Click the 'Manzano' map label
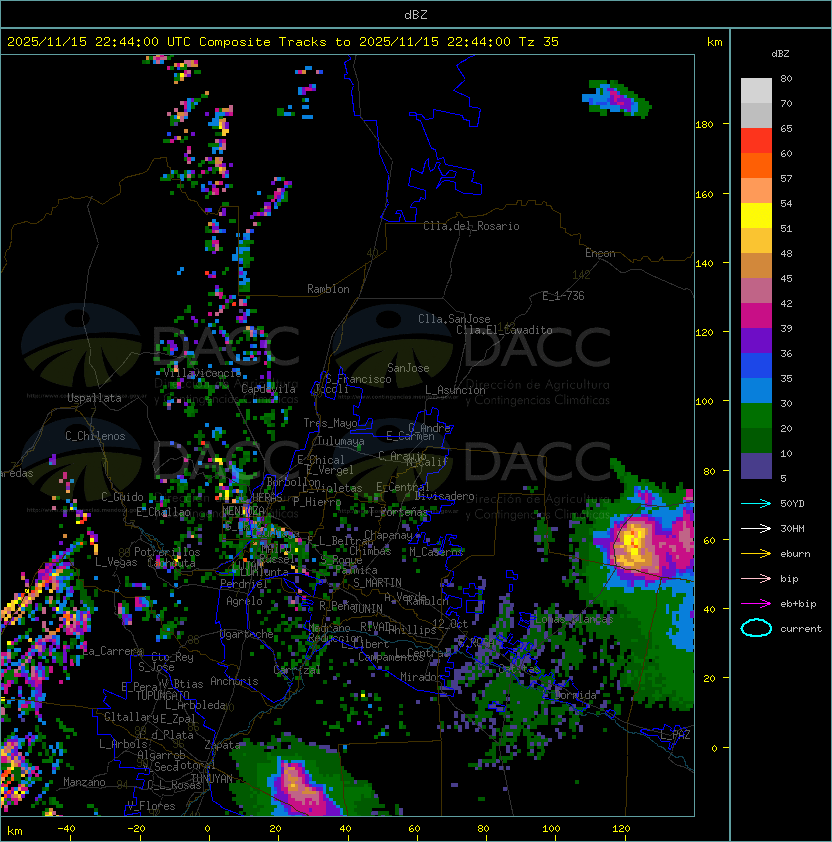 click(x=84, y=782)
